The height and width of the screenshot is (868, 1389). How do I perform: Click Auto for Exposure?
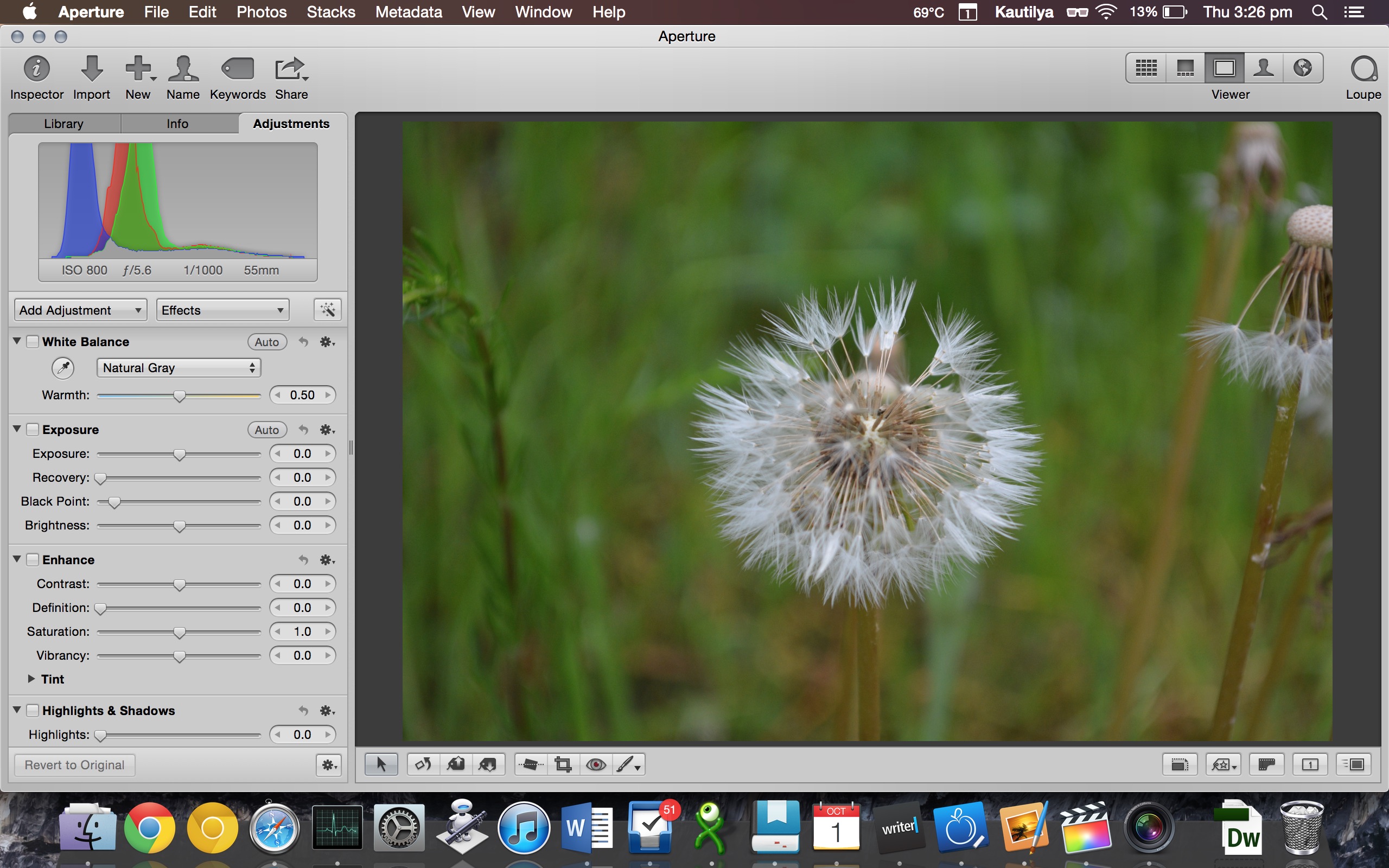pyautogui.click(x=267, y=430)
